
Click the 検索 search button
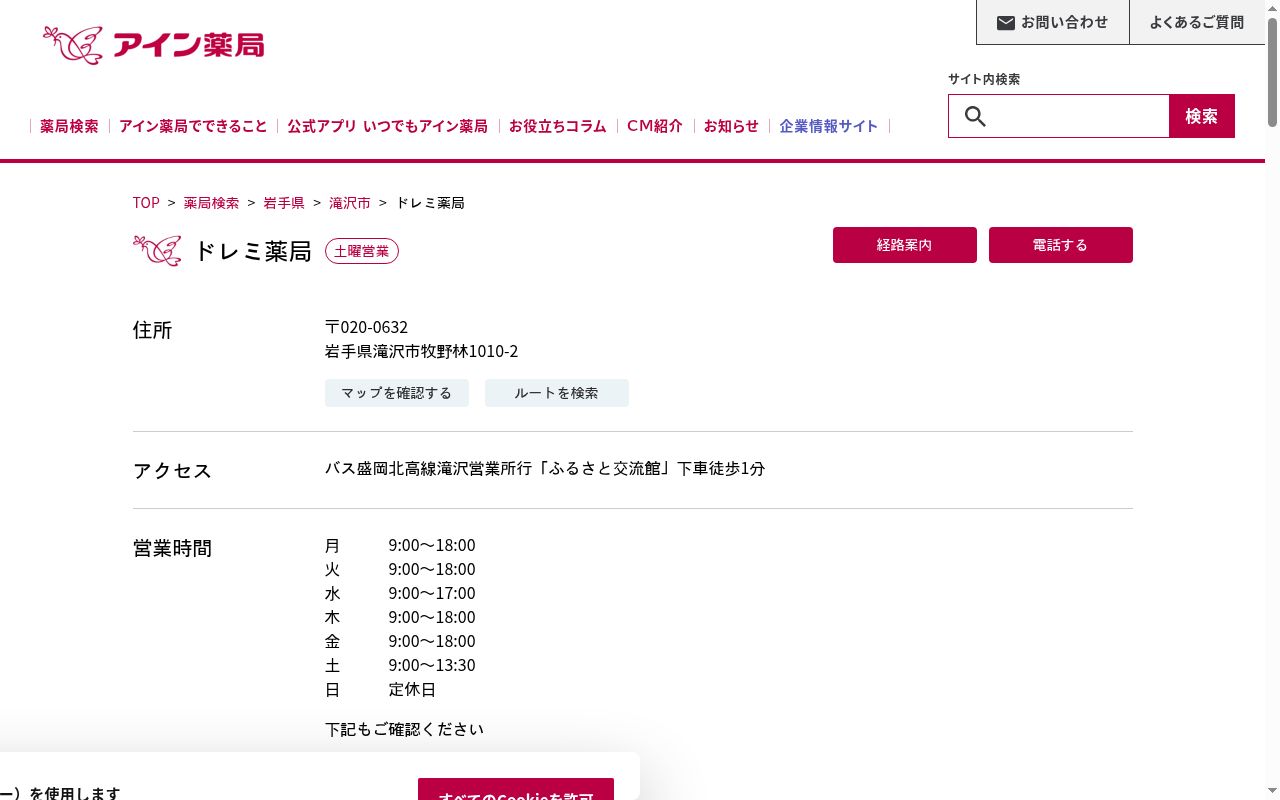[1202, 116]
